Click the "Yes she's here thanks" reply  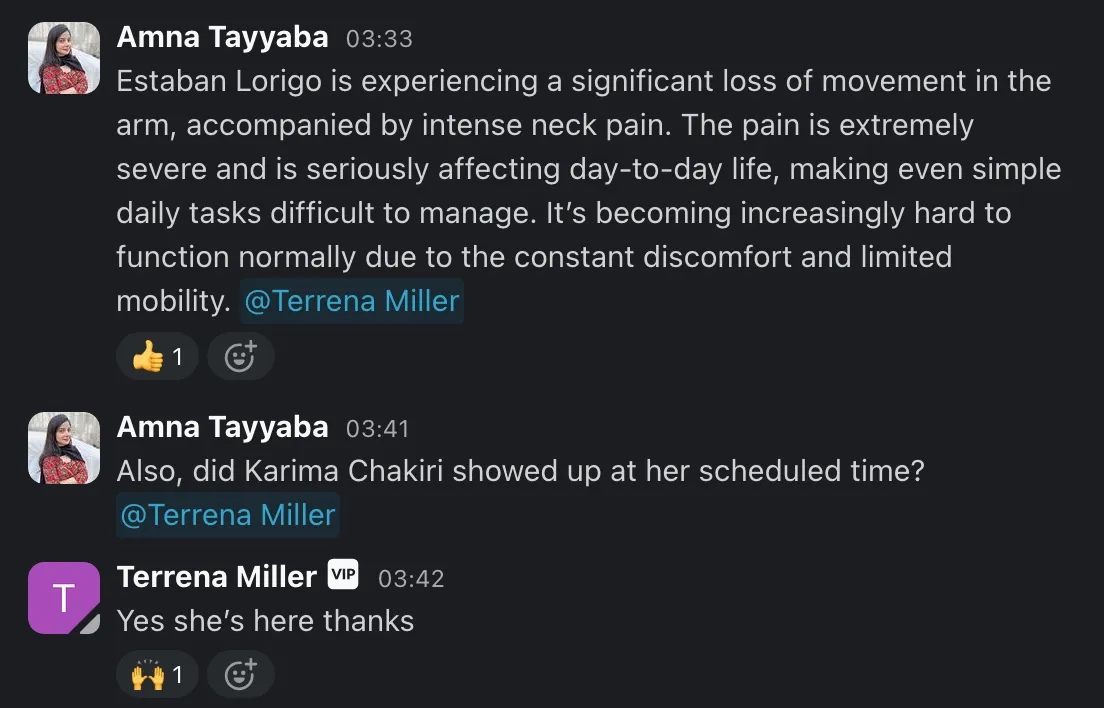tap(265, 621)
